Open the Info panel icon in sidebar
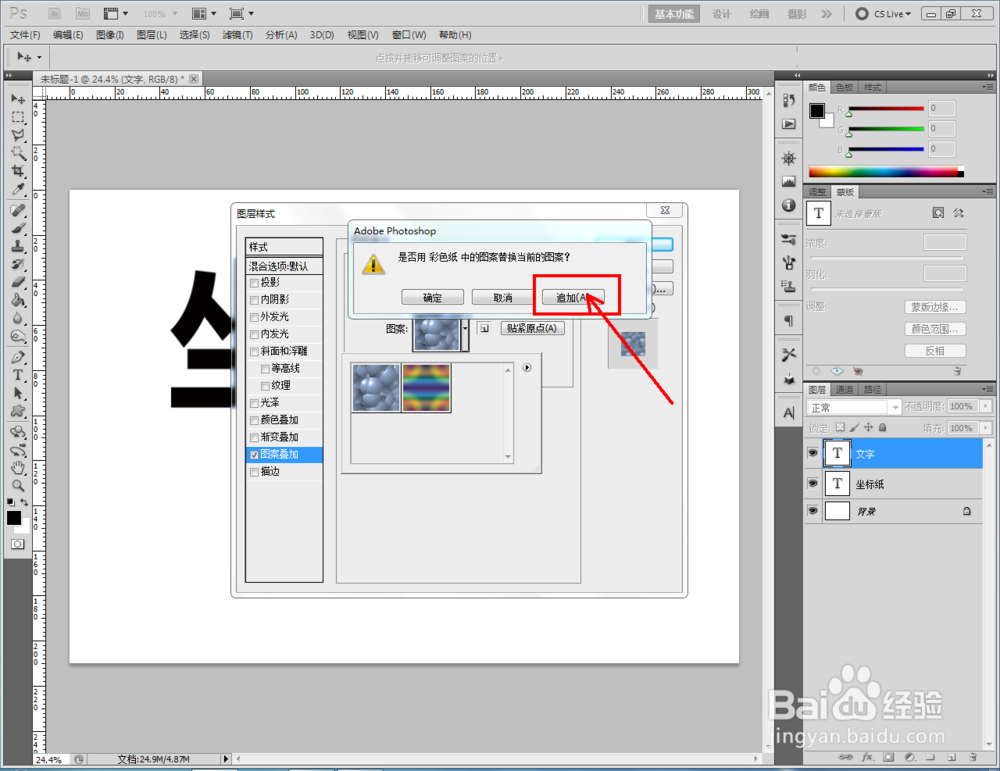 pyautogui.click(x=789, y=207)
